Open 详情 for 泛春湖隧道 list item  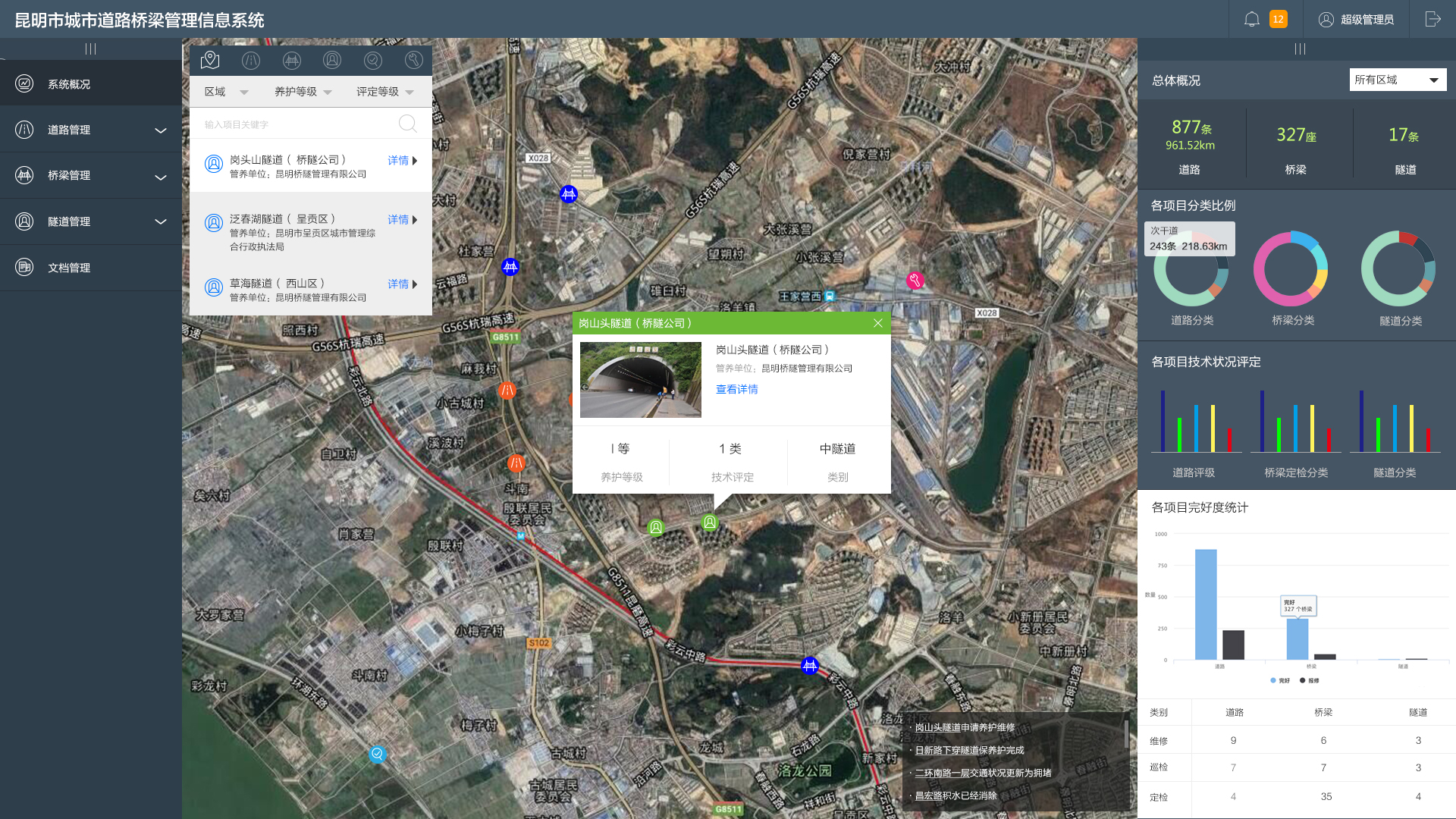point(403,220)
